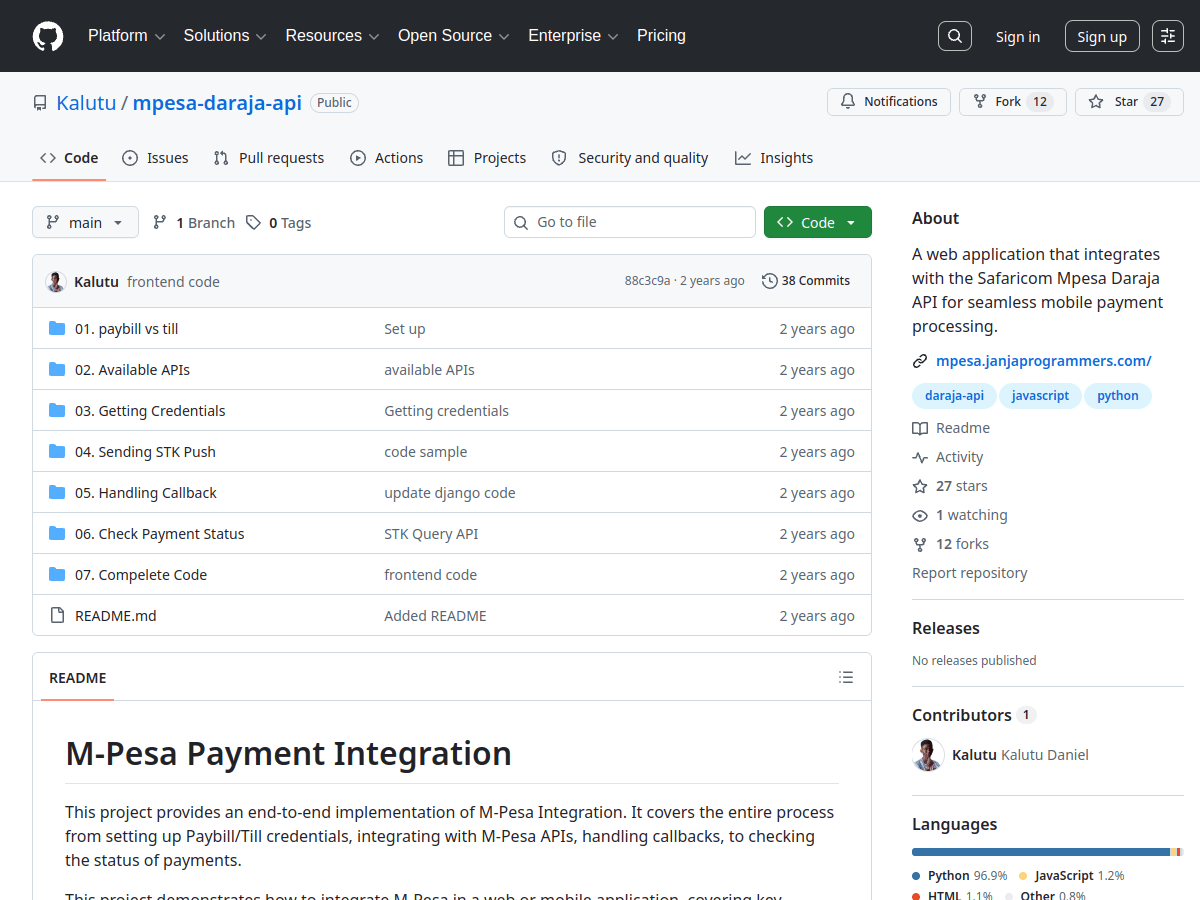Image resolution: width=1200 pixels, height=900 pixels.
Task: Open folder icon for 01. paybill vs till
Action: tap(57, 329)
